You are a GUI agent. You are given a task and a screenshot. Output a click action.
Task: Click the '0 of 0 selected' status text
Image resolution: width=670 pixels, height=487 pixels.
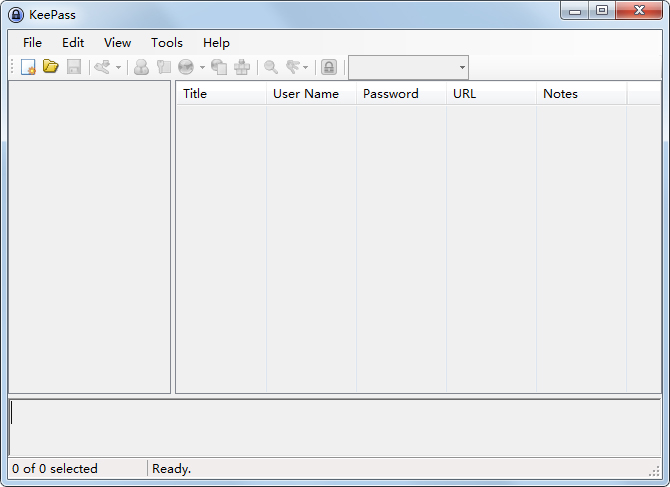point(55,469)
